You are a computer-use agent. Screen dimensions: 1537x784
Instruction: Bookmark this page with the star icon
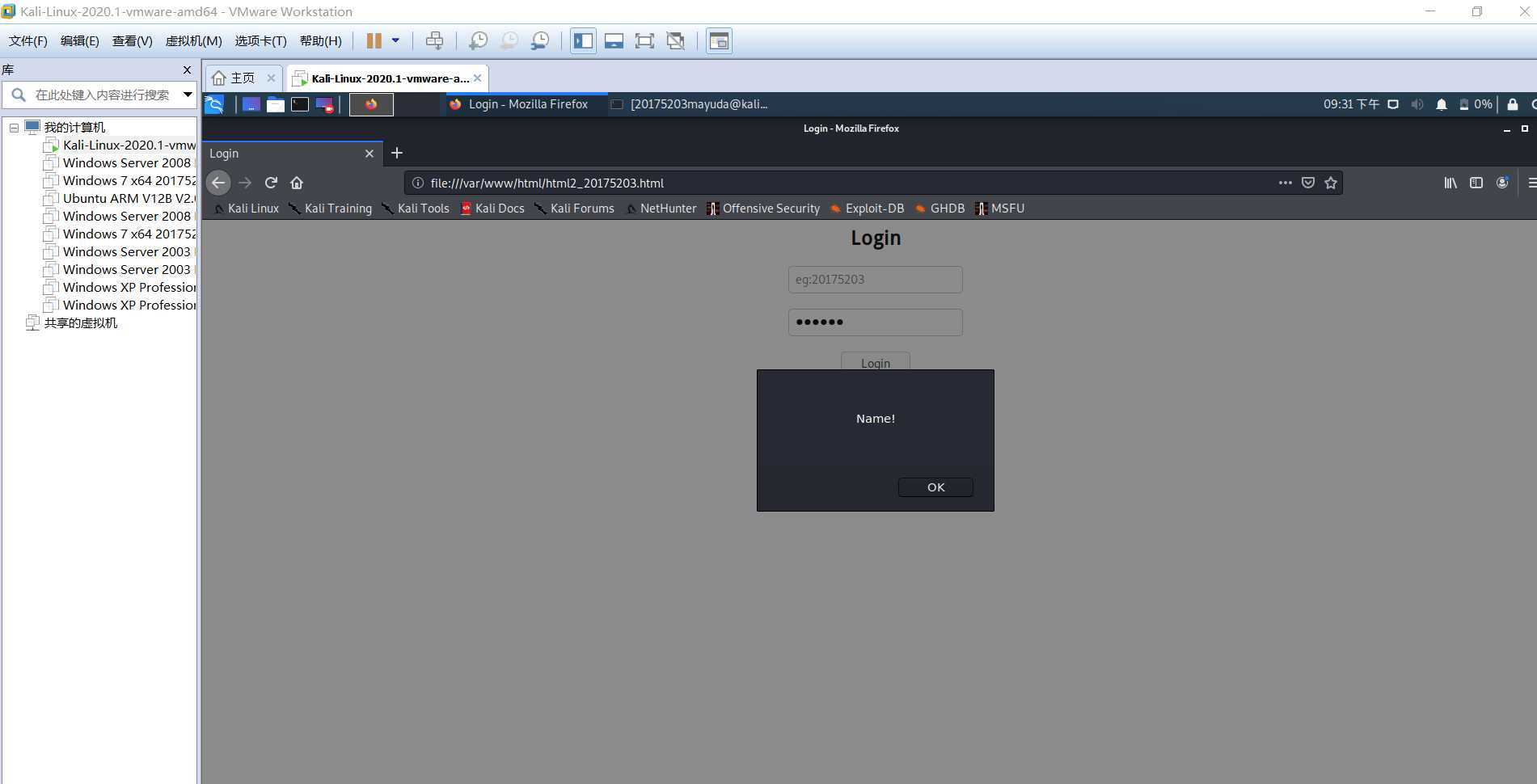point(1331,183)
